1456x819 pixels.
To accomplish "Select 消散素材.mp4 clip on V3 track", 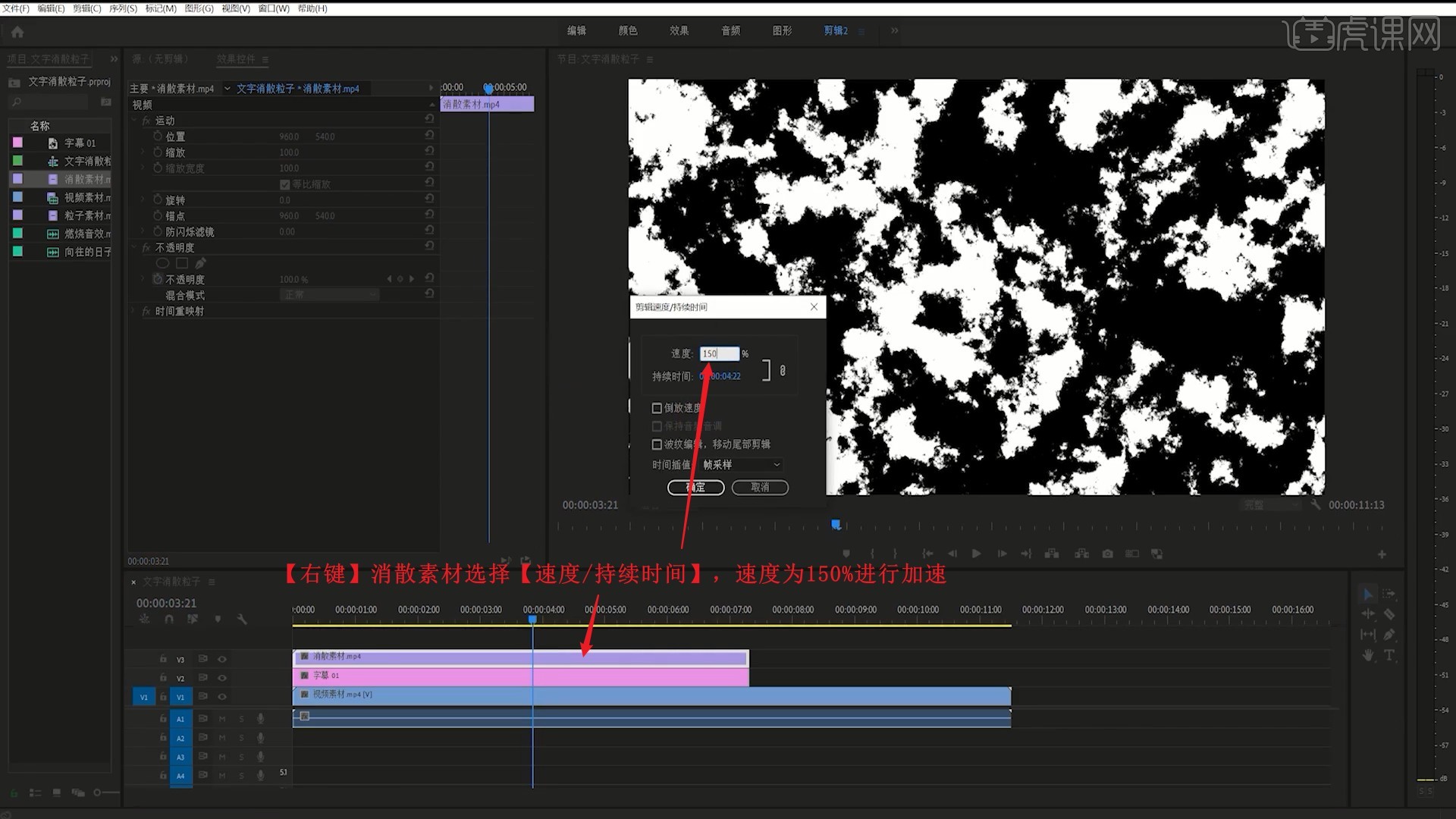I will click(x=520, y=657).
